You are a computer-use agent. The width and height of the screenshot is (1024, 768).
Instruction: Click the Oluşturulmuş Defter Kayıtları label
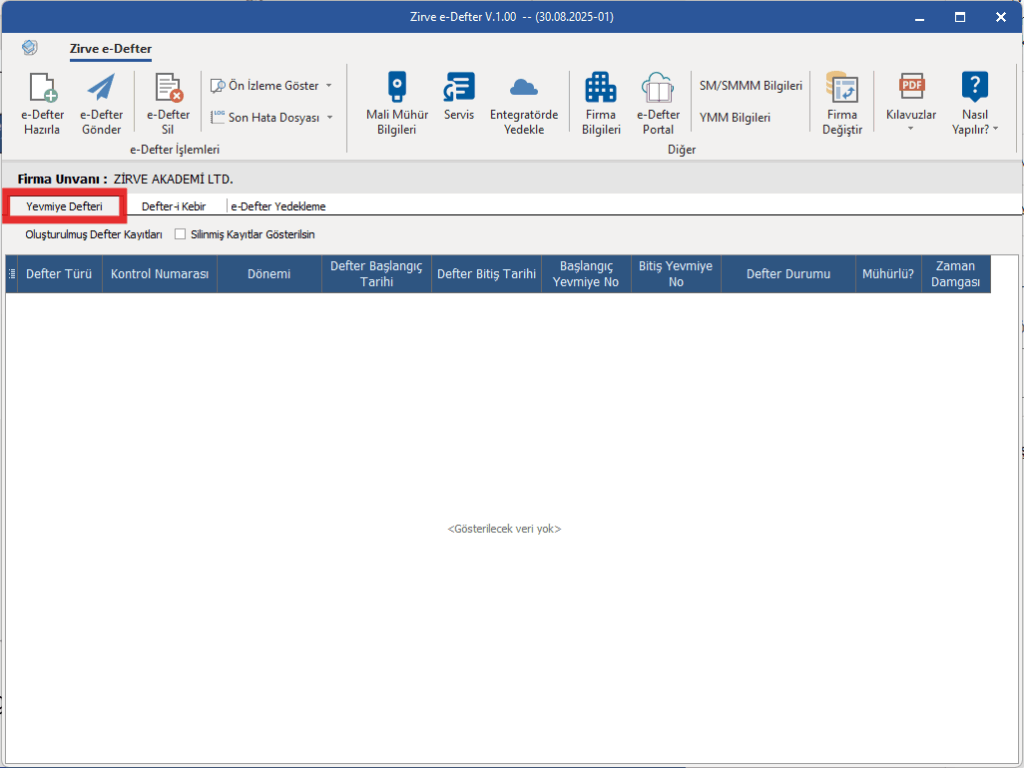pos(94,234)
